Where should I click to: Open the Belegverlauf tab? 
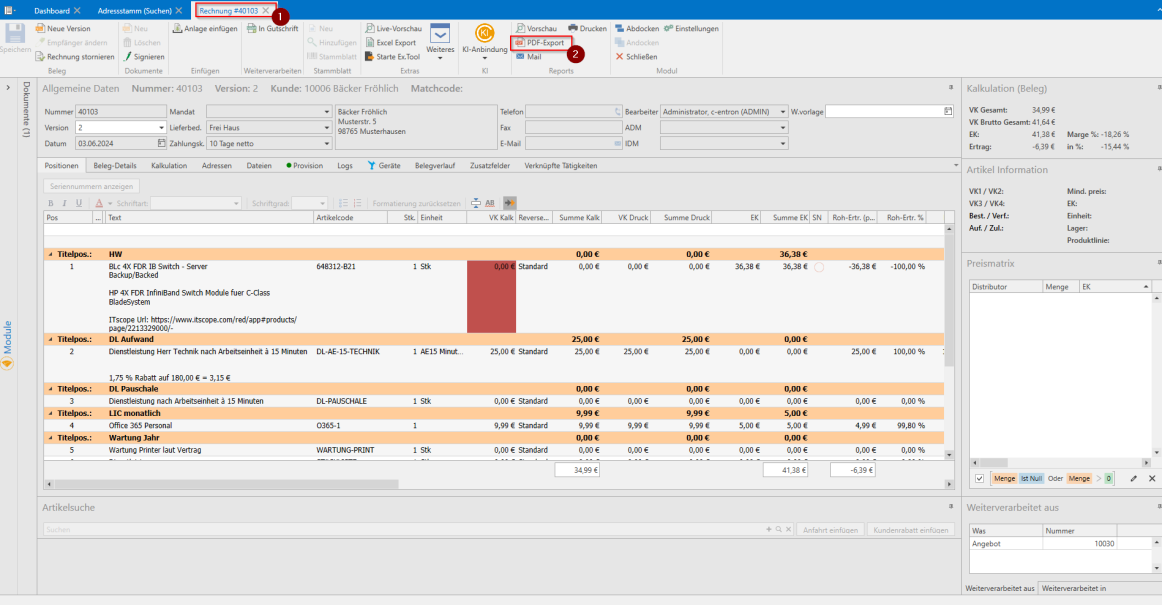(435, 165)
